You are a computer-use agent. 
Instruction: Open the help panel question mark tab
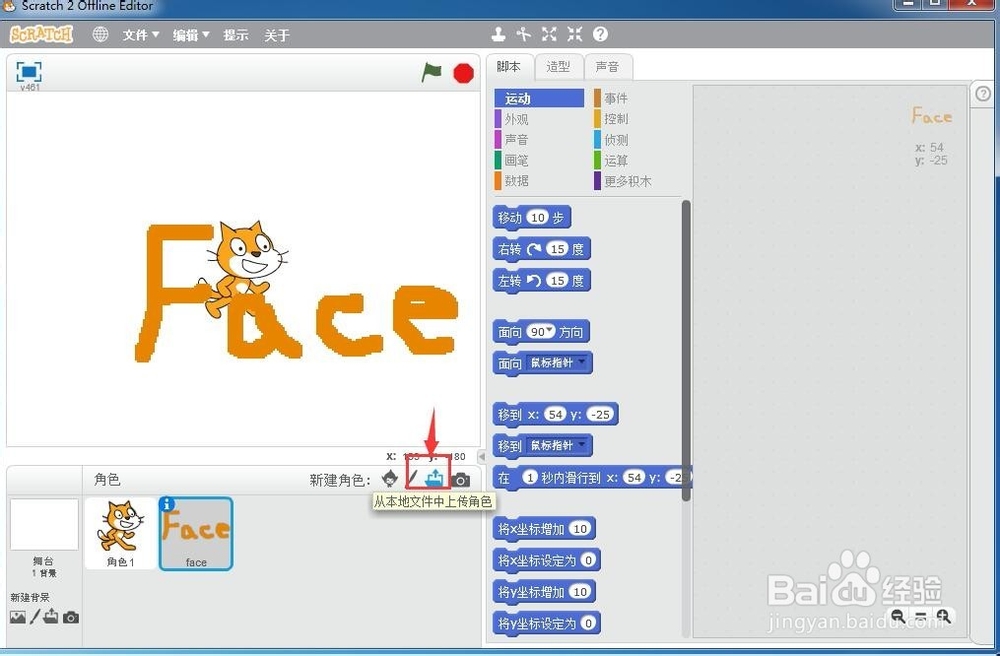coord(983,94)
